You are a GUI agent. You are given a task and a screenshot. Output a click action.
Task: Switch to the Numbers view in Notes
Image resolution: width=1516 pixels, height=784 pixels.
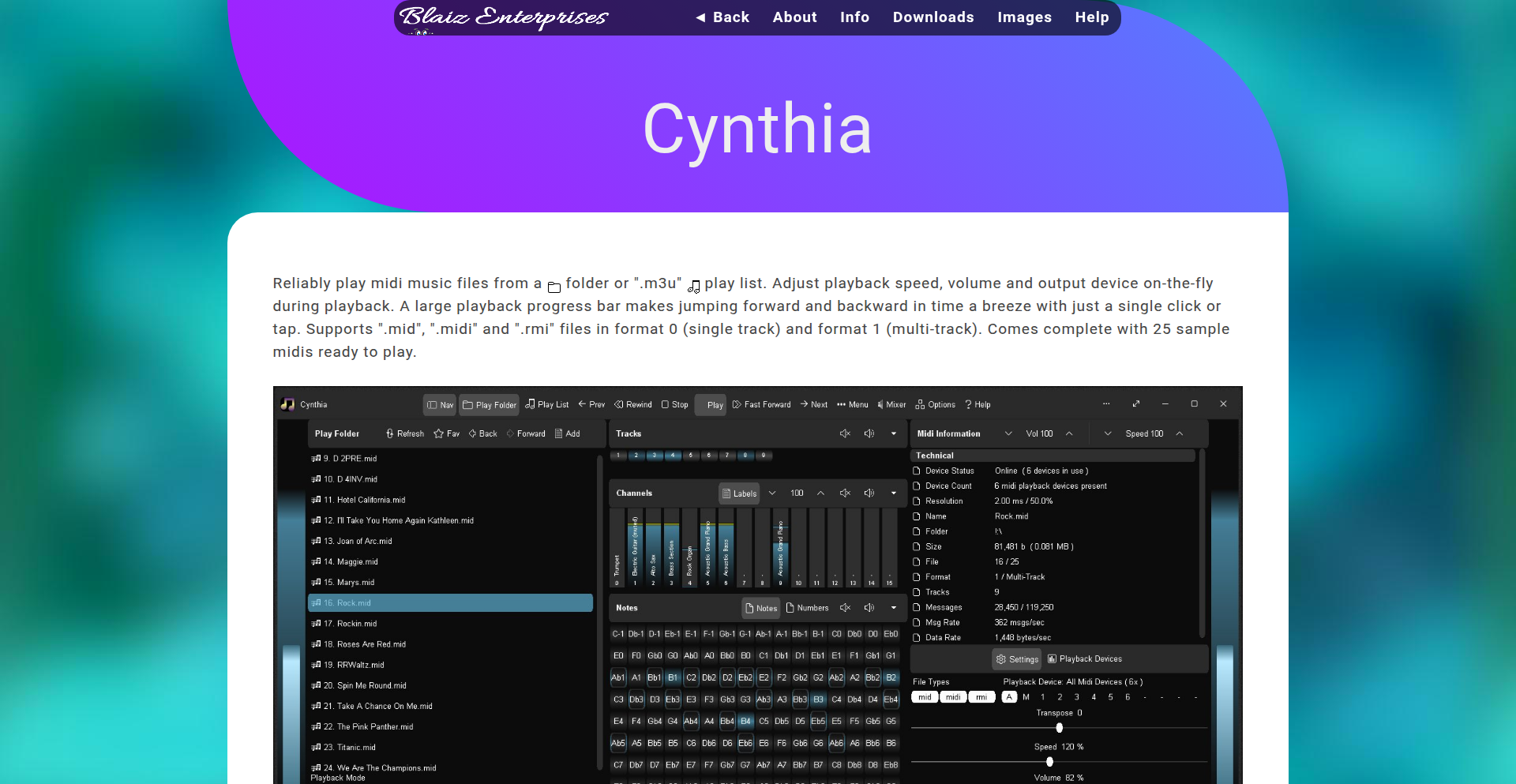coord(807,608)
